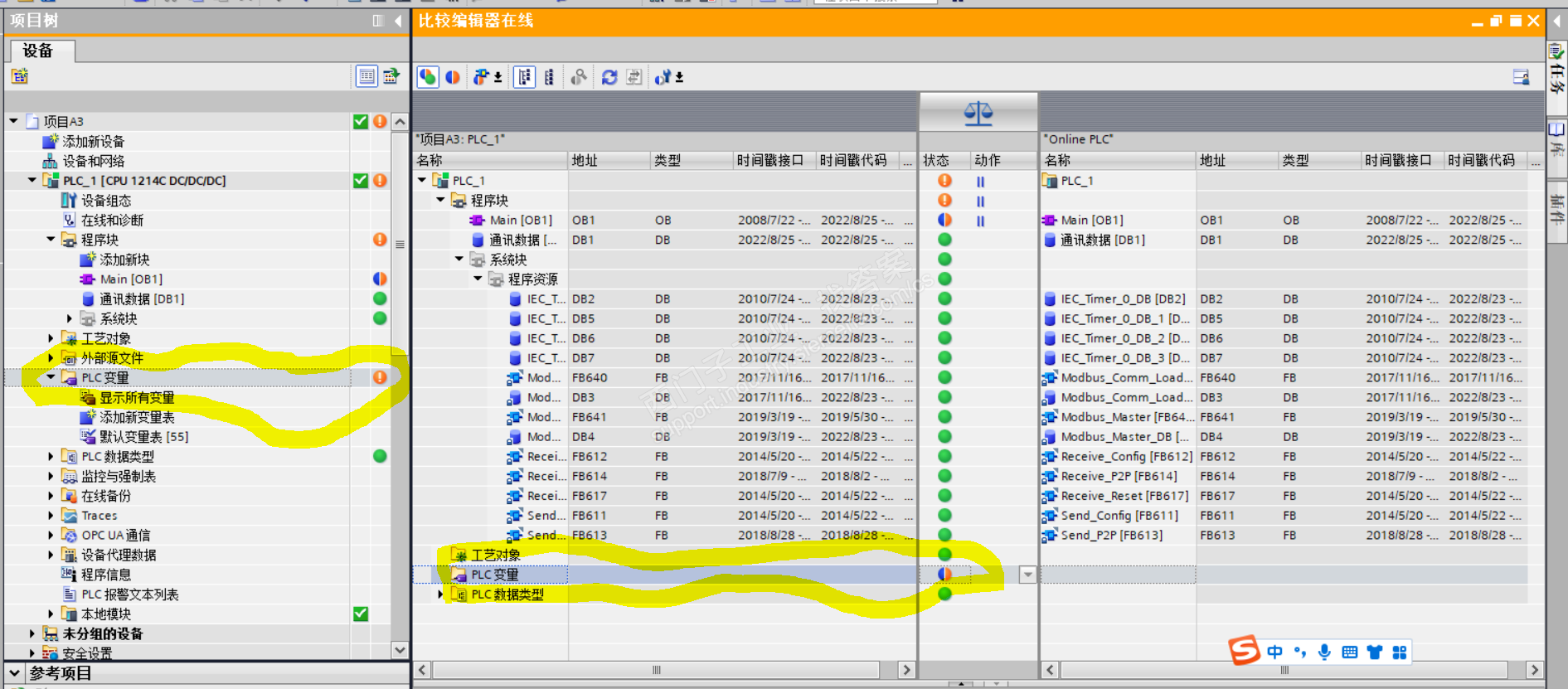Click the orange warning status icon beside 项目A3

(380, 121)
